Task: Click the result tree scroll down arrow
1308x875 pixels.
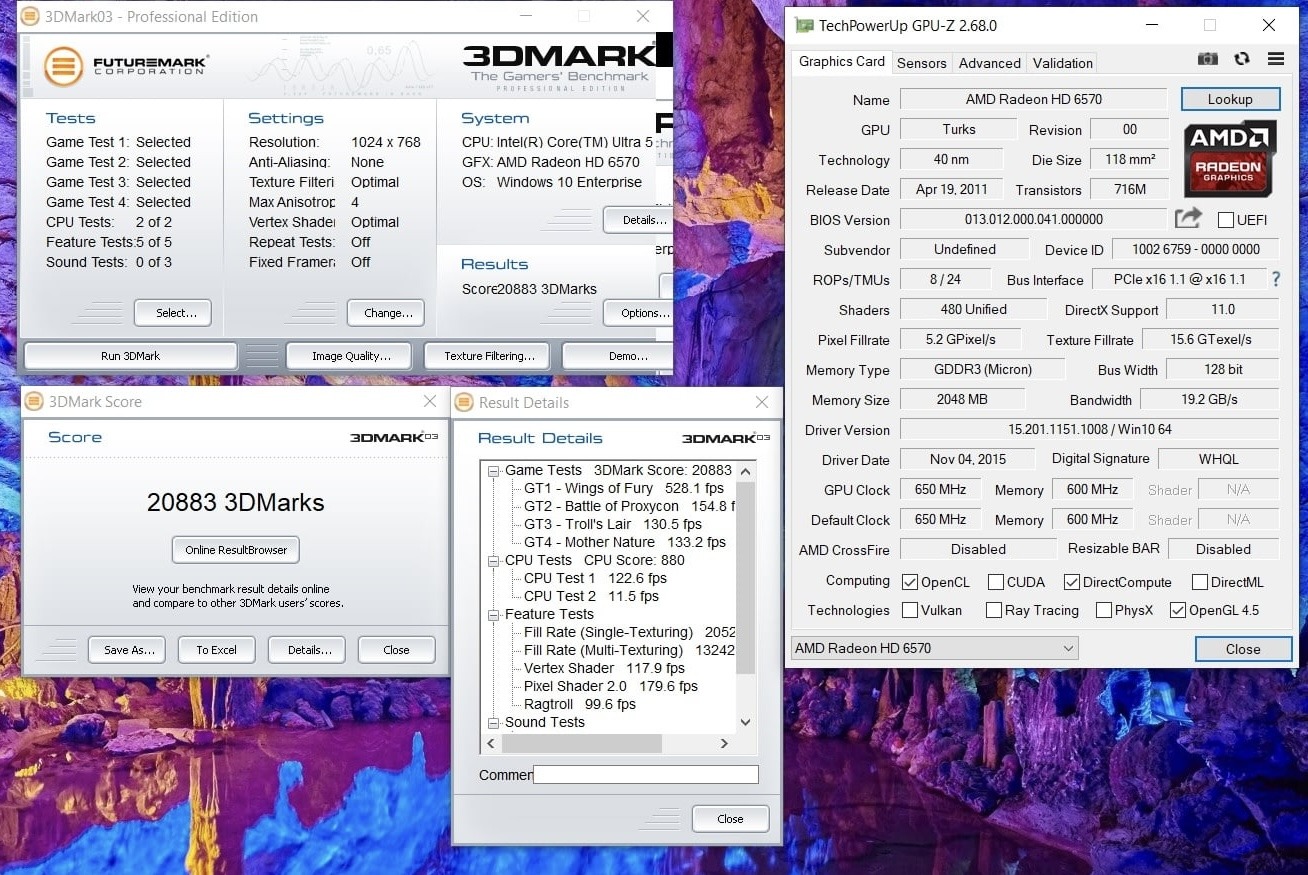Action: point(745,722)
